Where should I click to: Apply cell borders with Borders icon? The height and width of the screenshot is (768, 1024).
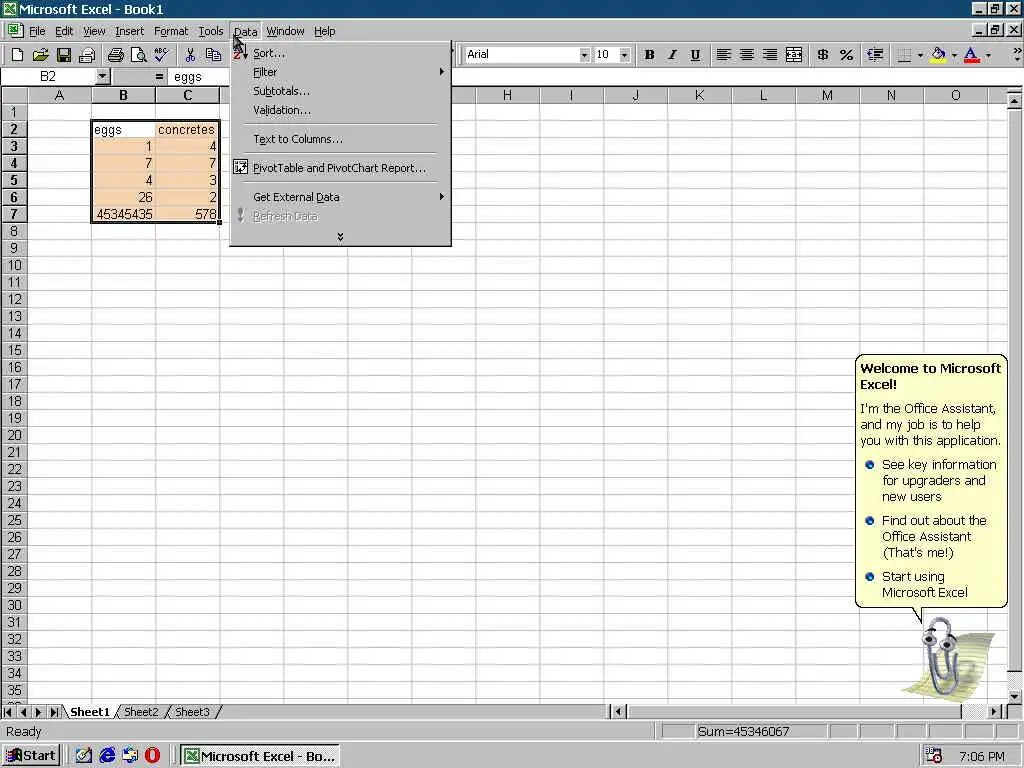[904, 55]
